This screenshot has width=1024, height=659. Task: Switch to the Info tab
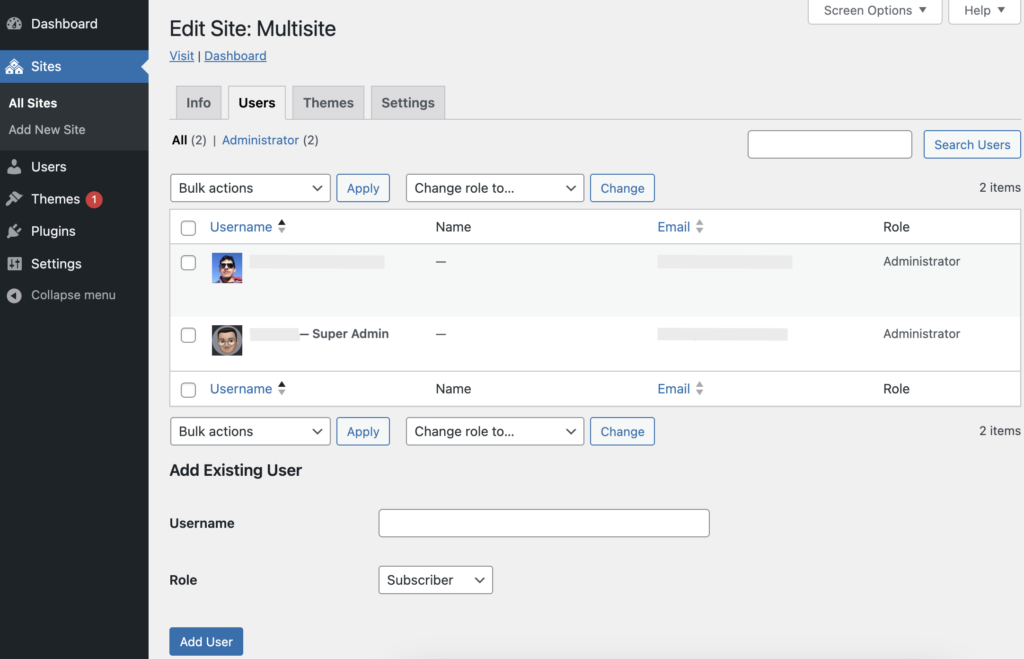click(199, 103)
